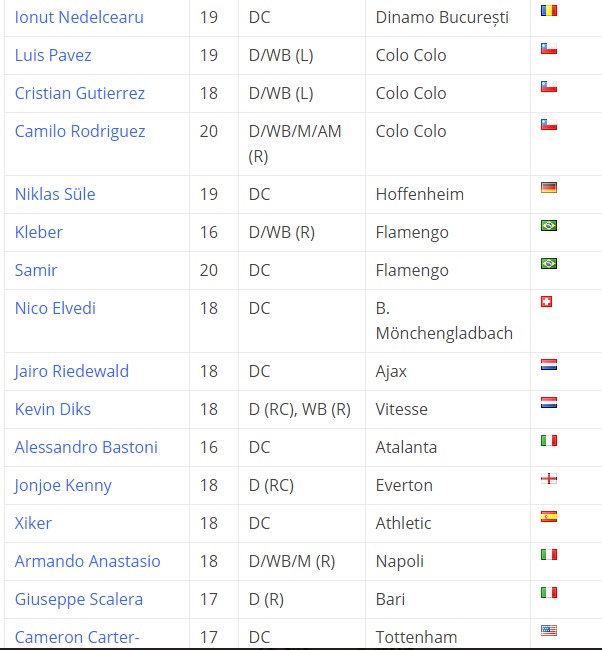Click the England flag in Jonjoe Kenny row

click(549, 478)
